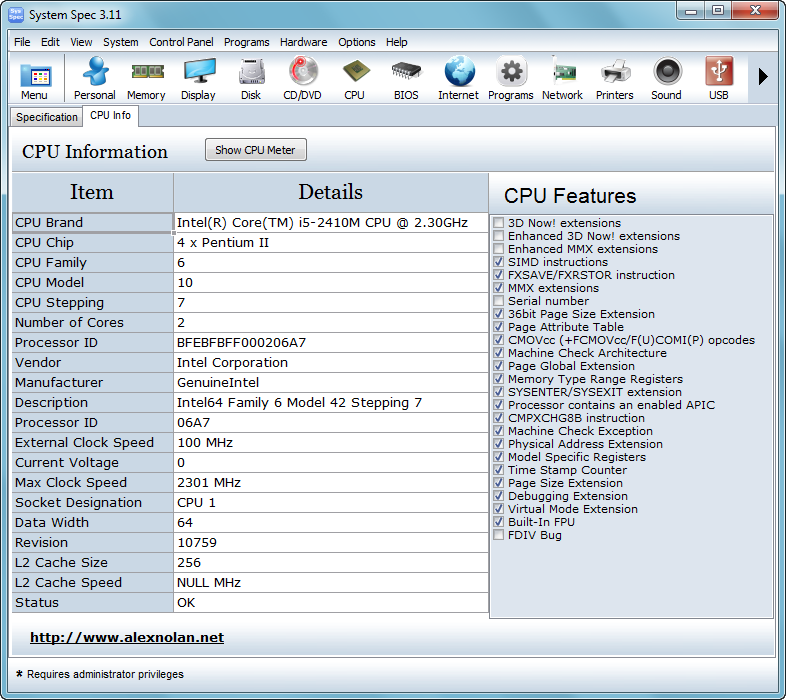Minimize the System Spec window
786x700 pixels.
[691, 11]
